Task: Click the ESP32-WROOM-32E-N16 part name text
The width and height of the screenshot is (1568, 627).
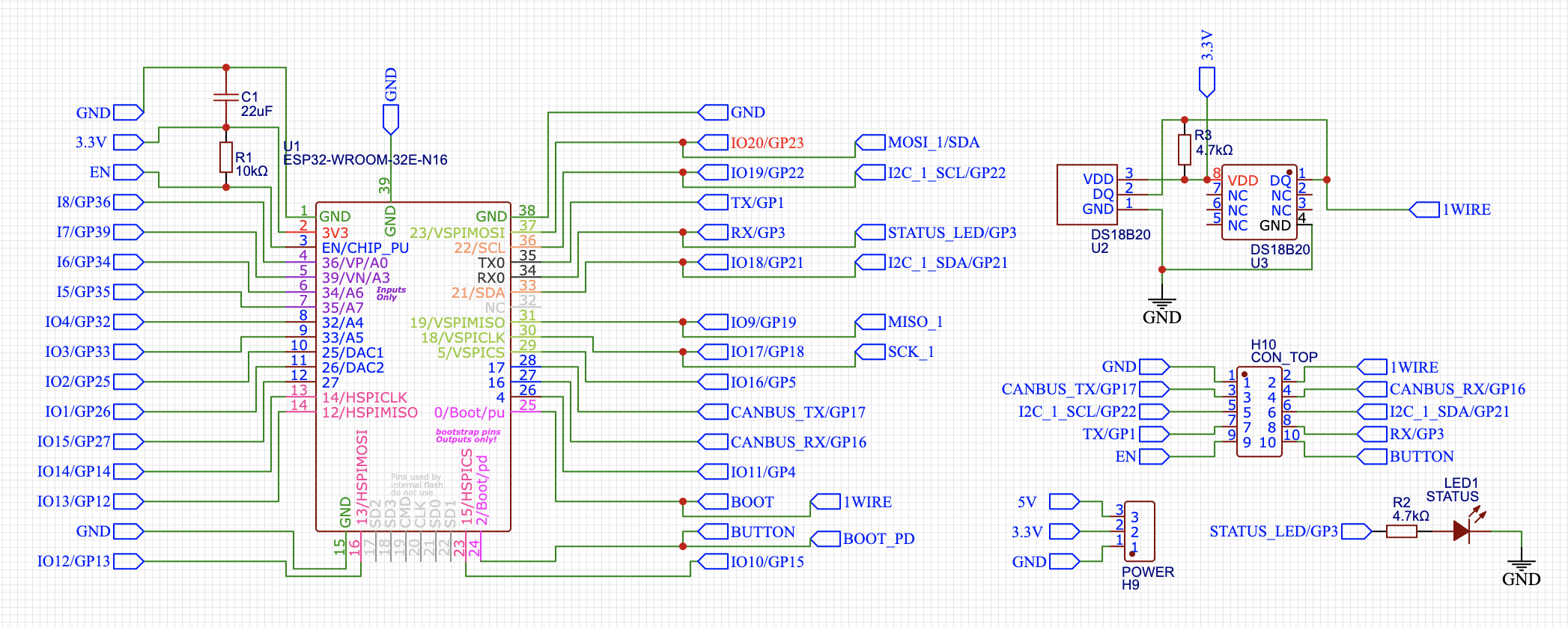Action: click(x=365, y=159)
